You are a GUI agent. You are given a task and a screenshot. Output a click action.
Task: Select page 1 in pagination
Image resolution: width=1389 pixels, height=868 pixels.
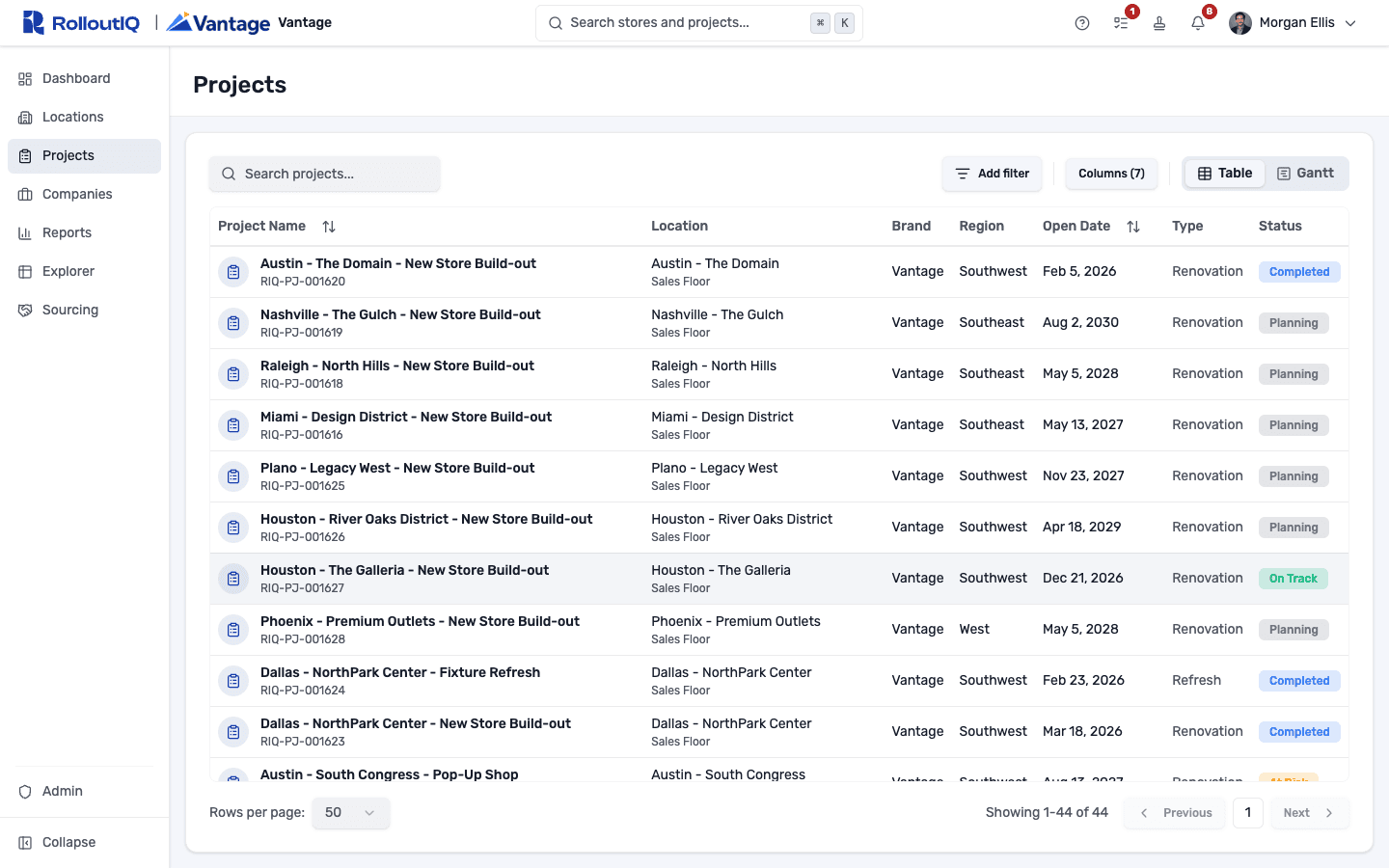(x=1248, y=813)
